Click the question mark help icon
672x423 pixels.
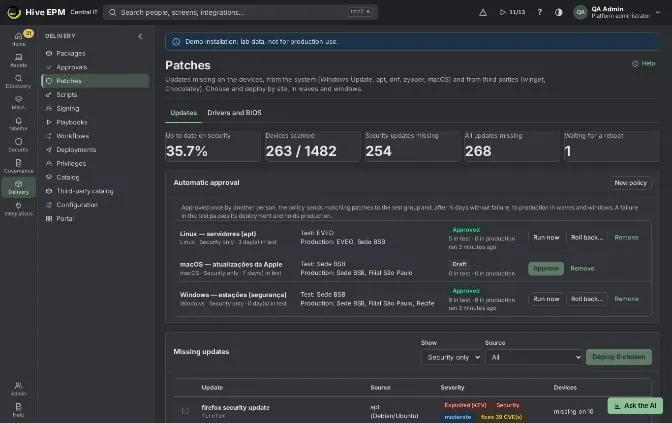tap(540, 12)
